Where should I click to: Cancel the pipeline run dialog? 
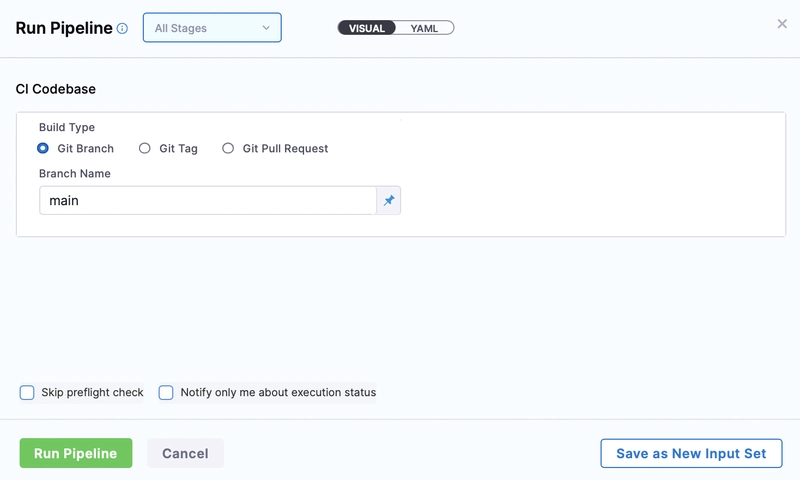click(185, 453)
